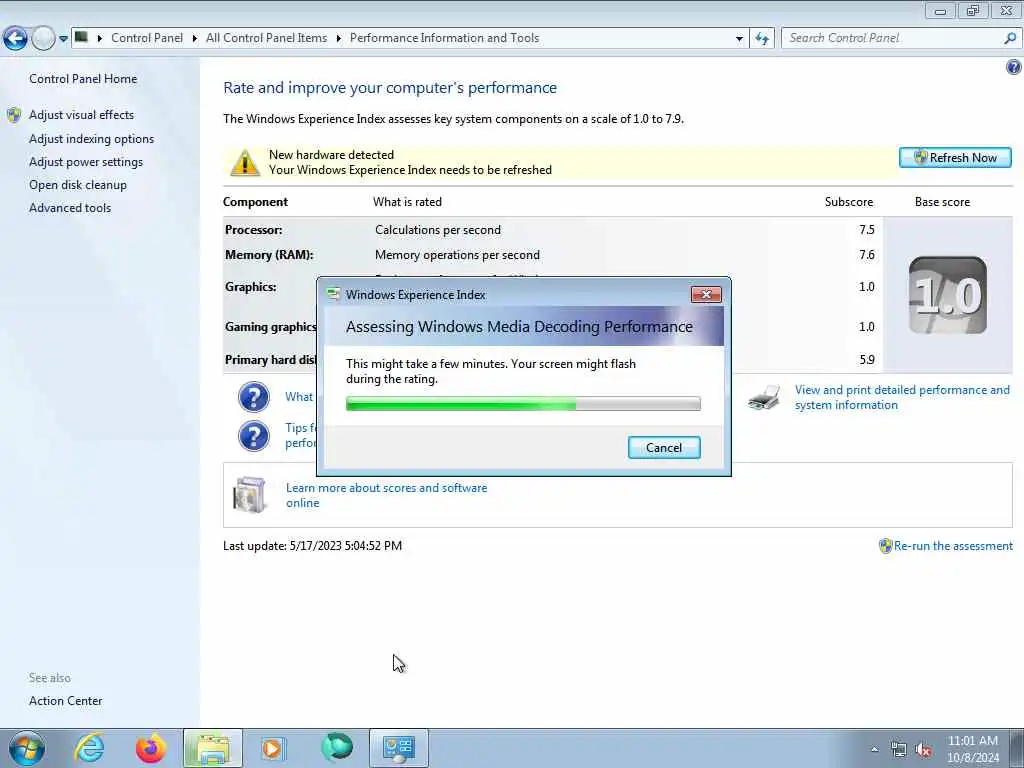
Task: Click the yellow warning triangle icon
Action: [x=245, y=163]
